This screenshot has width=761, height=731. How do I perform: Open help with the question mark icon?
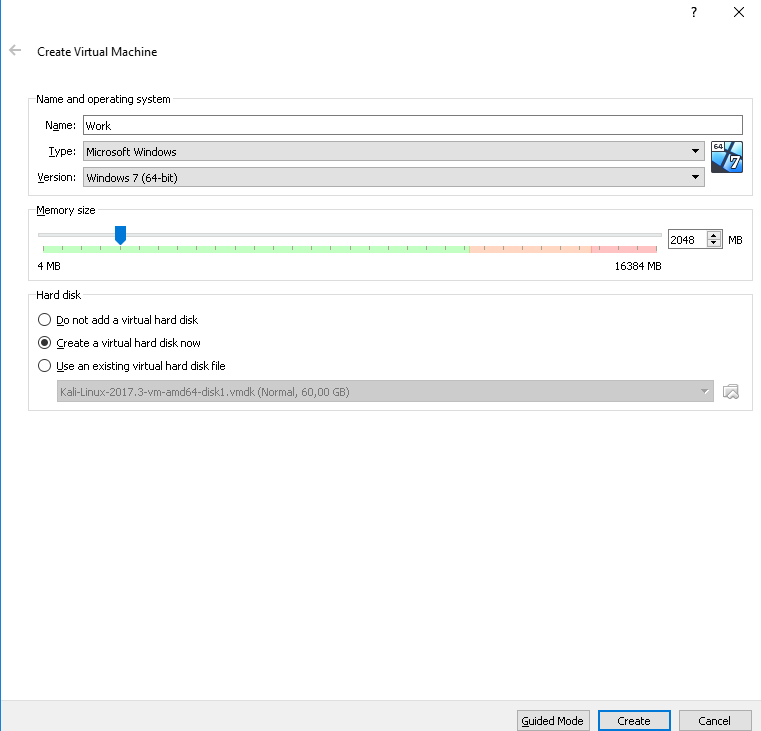pyautogui.click(x=694, y=12)
